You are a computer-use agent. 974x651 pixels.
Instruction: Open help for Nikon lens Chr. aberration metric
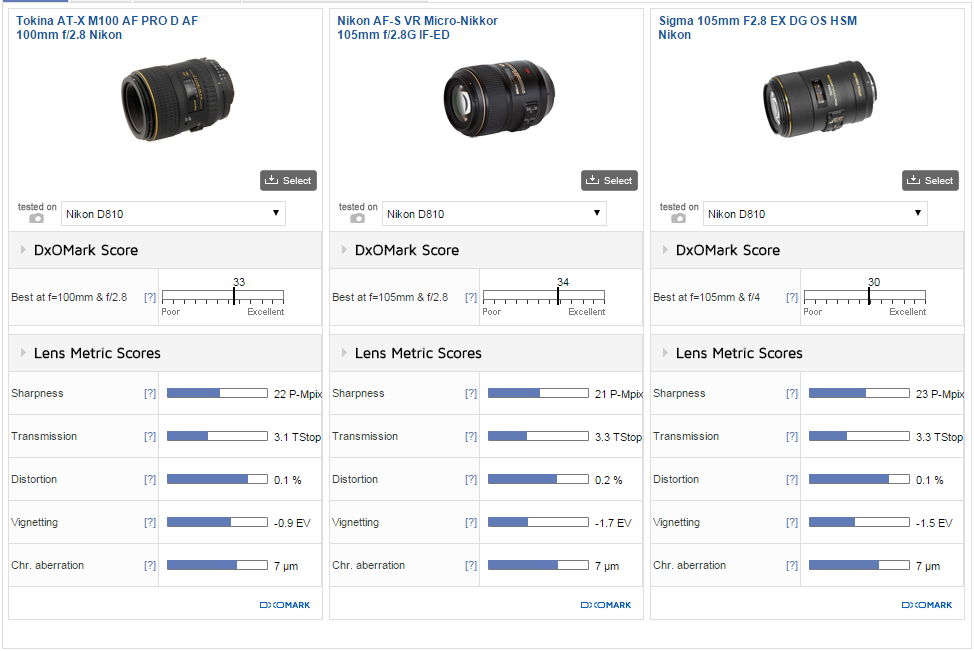(471, 565)
